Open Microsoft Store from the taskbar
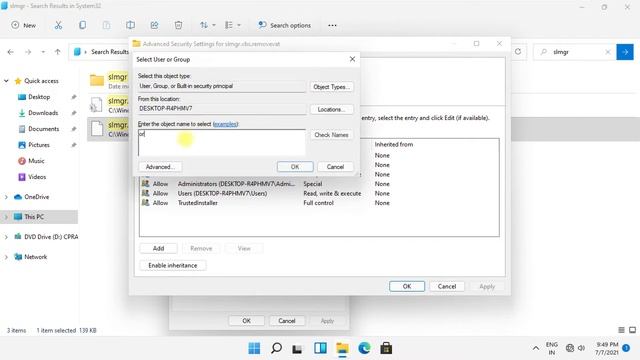Screen dimensions: 640x360 386,348
